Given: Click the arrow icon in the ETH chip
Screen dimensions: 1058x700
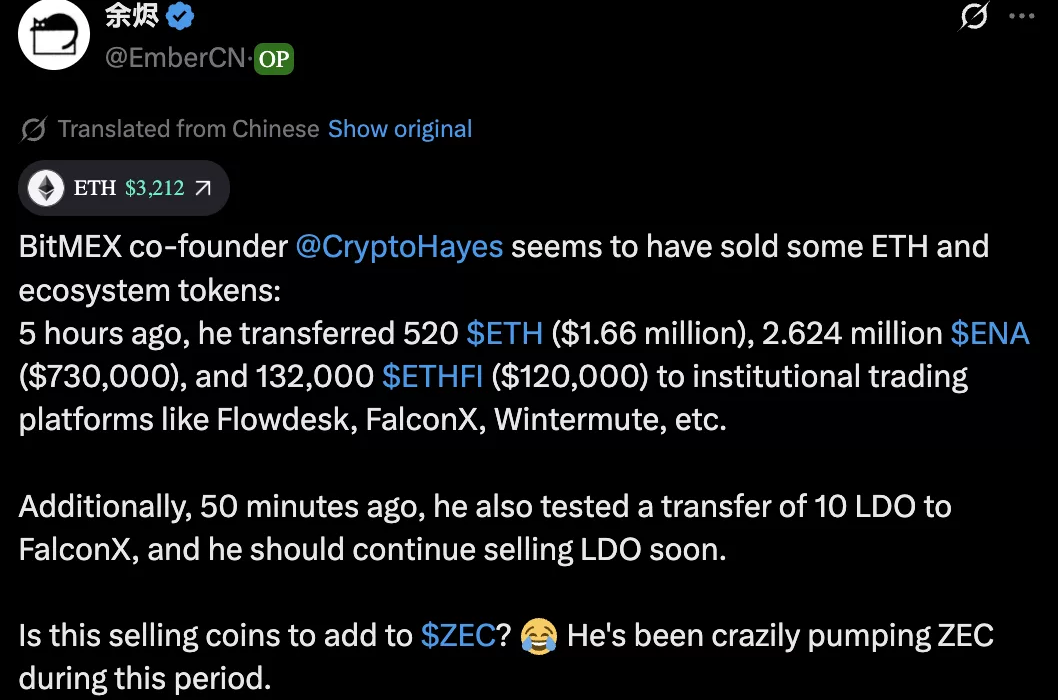Looking at the screenshot, I should [202, 188].
